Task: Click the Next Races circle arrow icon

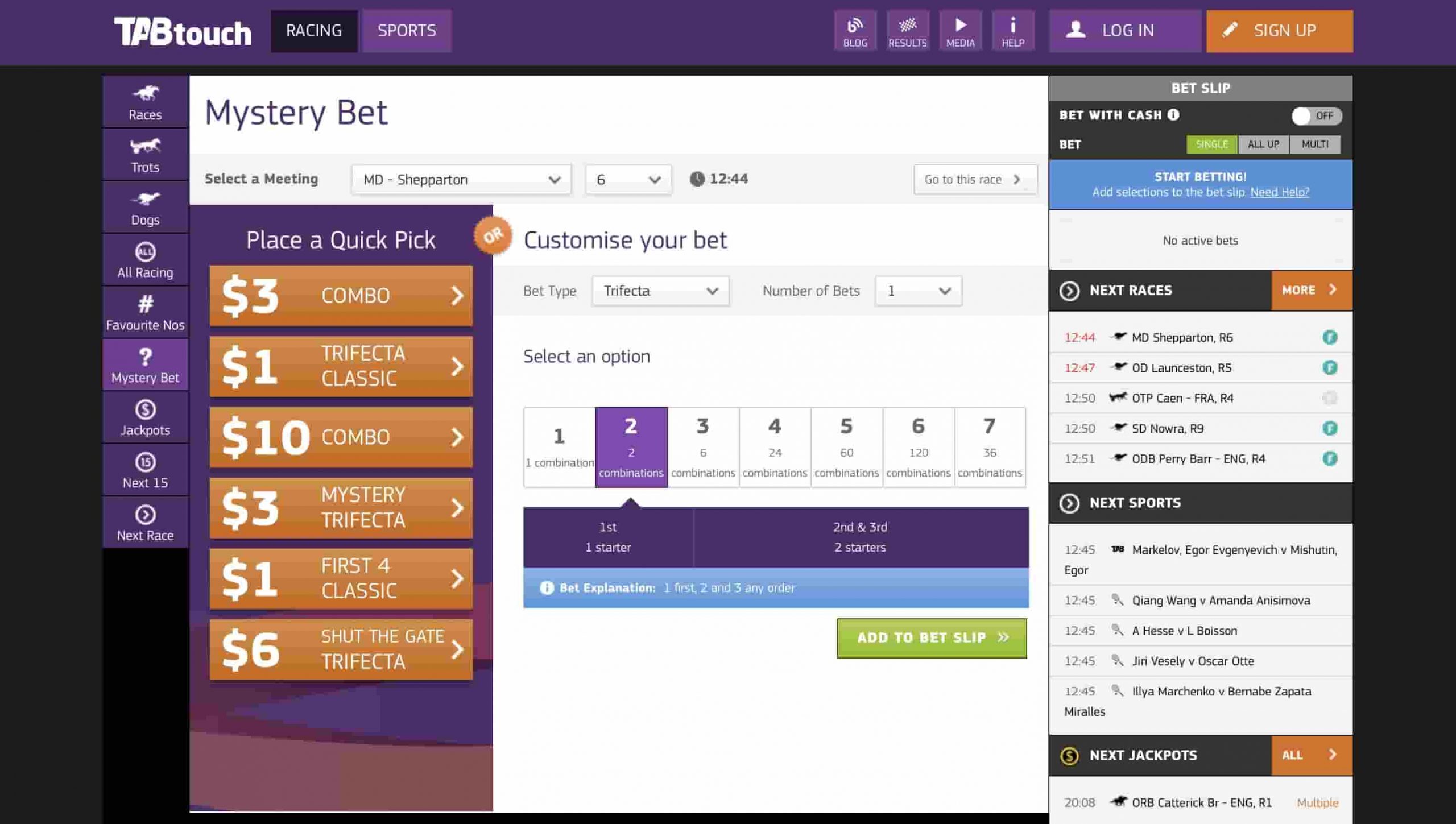Action: click(x=1069, y=291)
